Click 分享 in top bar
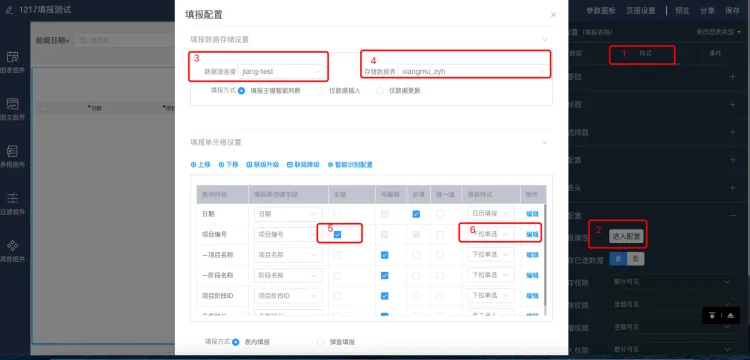Screen dimensions: 750x360 pos(707,11)
